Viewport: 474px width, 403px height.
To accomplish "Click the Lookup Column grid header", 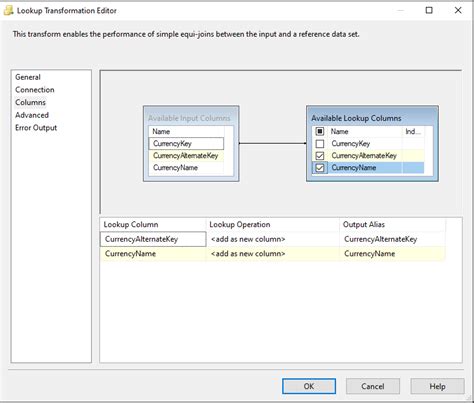I will tap(153, 224).
